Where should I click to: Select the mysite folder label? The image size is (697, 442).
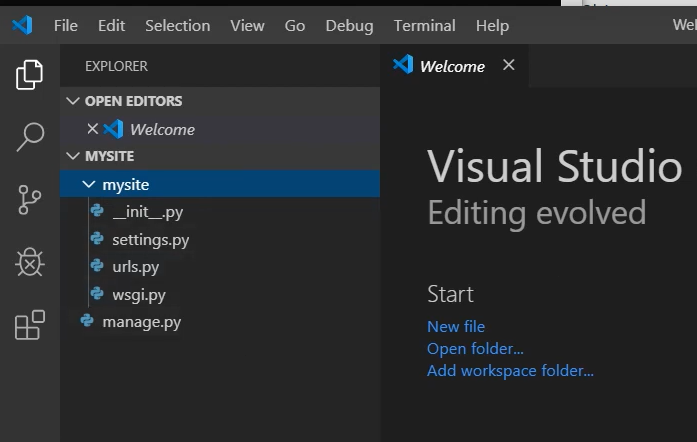126,184
